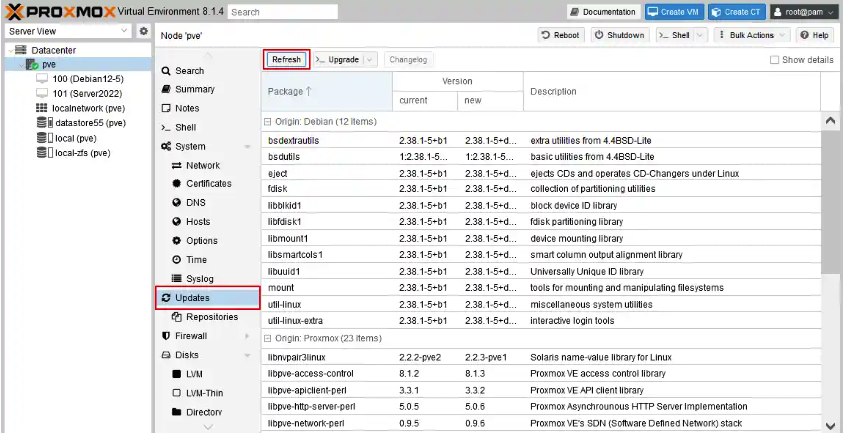This screenshot has width=849, height=438.
Task: Click the Syslog list icon
Action: [x=177, y=279]
